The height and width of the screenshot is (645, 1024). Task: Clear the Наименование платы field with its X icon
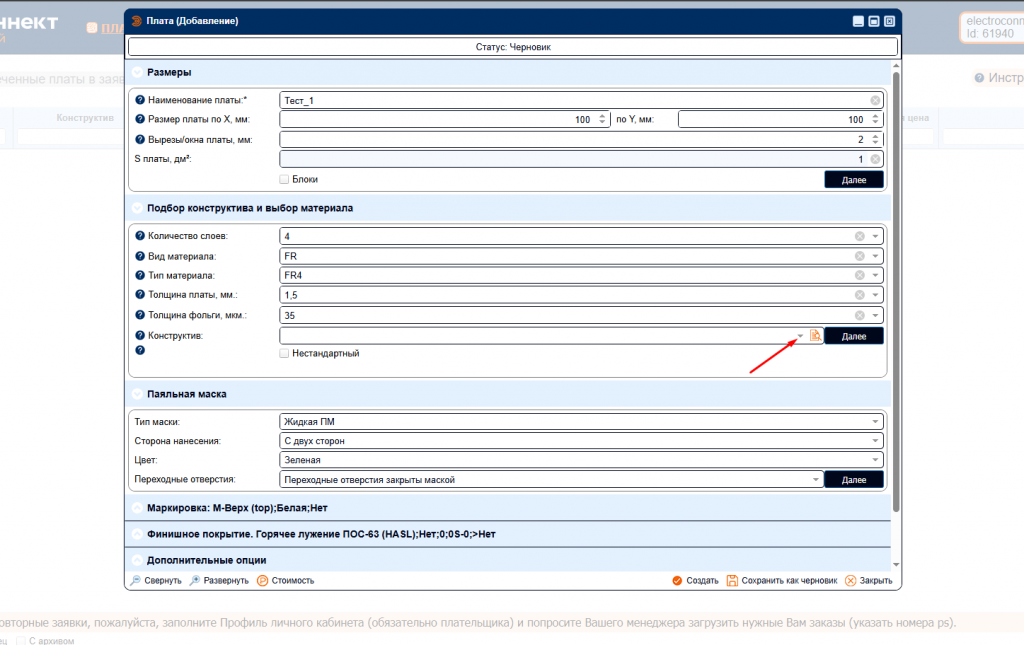(x=875, y=100)
